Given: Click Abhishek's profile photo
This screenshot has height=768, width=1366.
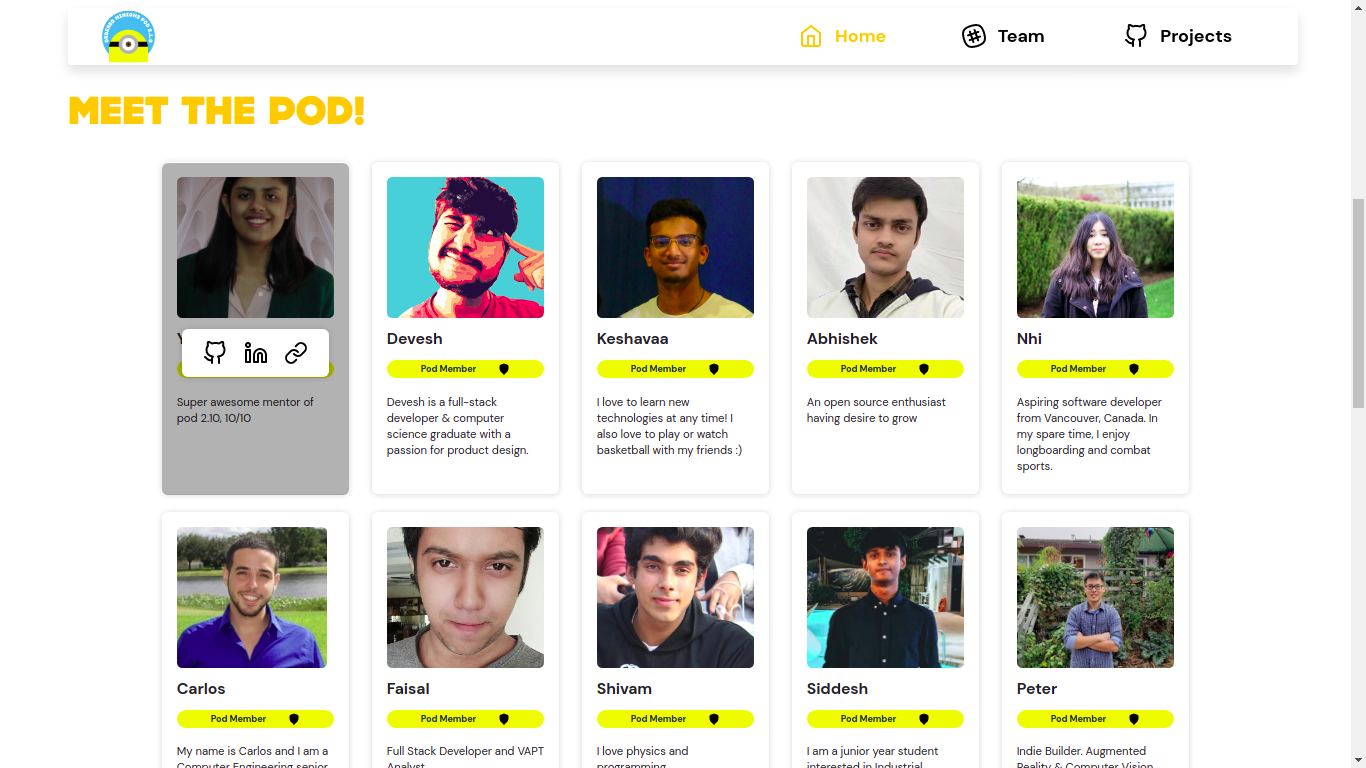Looking at the screenshot, I should point(885,248).
